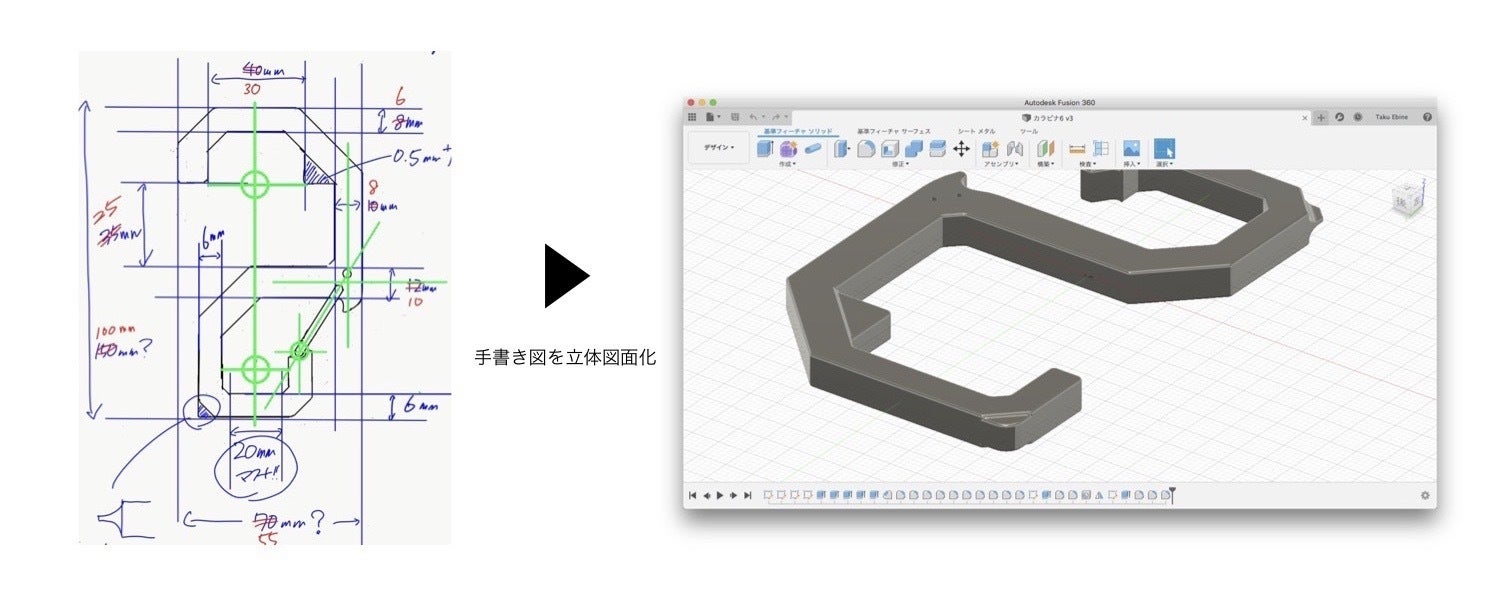Select the Extrude tool in the toolbar
This screenshot has height=593, width=1493.
tap(765, 149)
